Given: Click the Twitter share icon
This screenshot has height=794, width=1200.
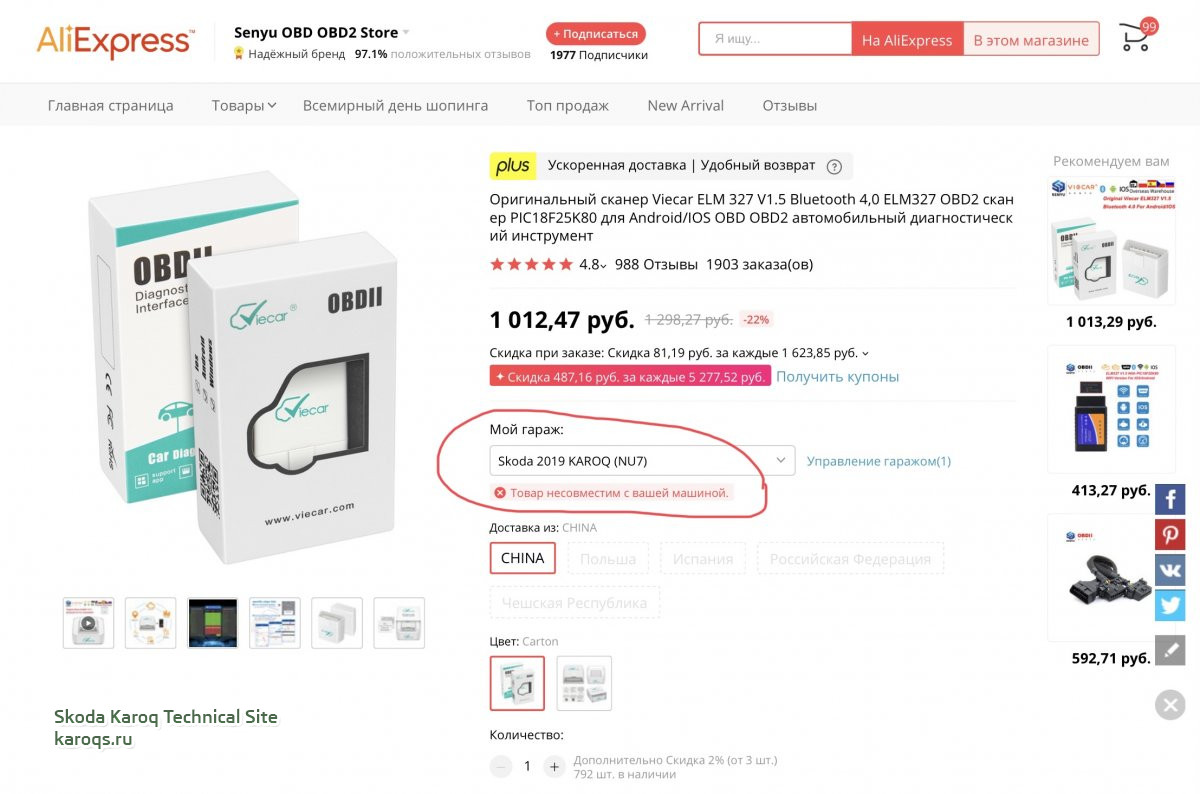Looking at the screenshot, I should click(1170, 605).
